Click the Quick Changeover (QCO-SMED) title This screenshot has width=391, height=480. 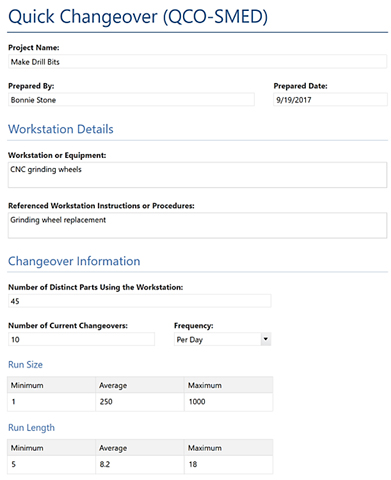point(138,17)
